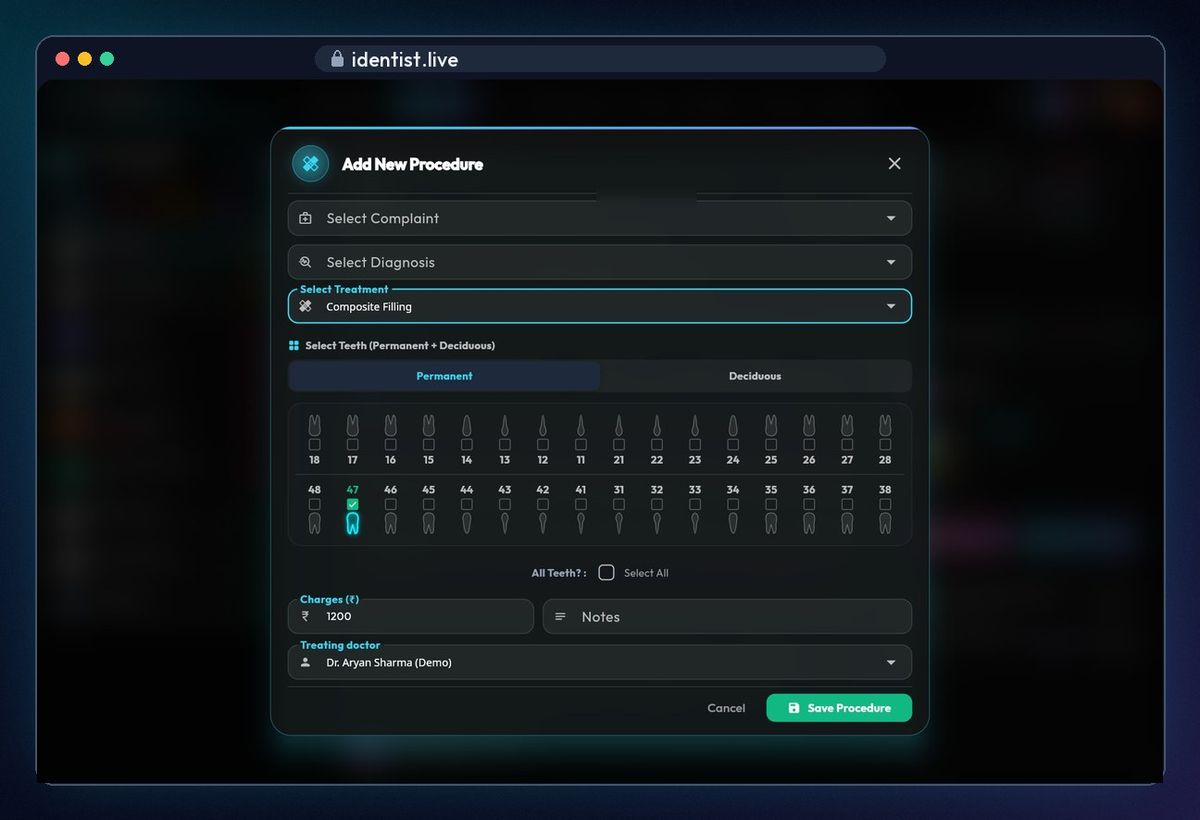Click tooth 45 premolar icon
Image resolution: width=1200 pixels, height=820 pixels.
click(429, 523)
